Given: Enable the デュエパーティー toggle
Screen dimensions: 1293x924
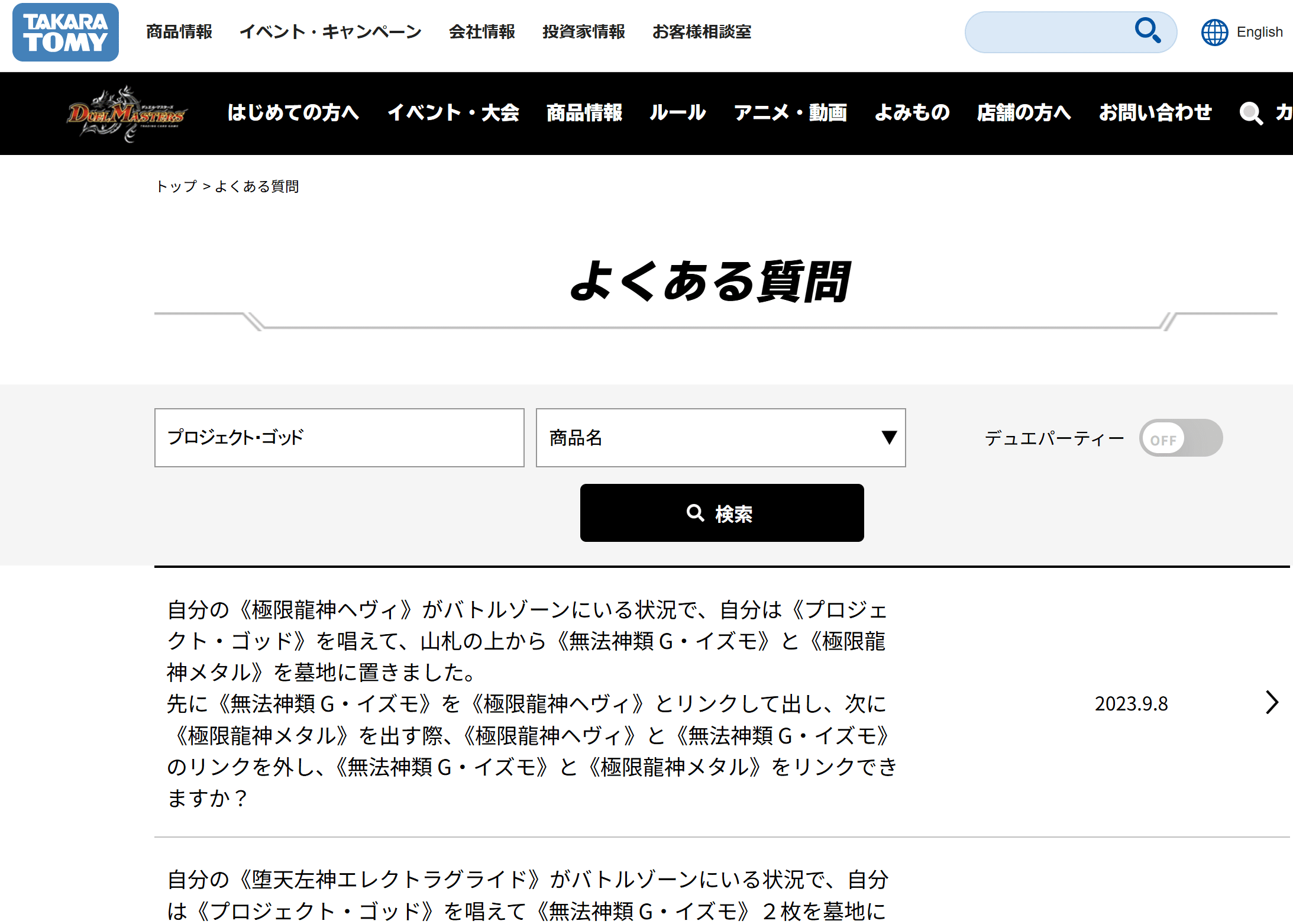Looking at the screenshot, I should point(1181,438).
